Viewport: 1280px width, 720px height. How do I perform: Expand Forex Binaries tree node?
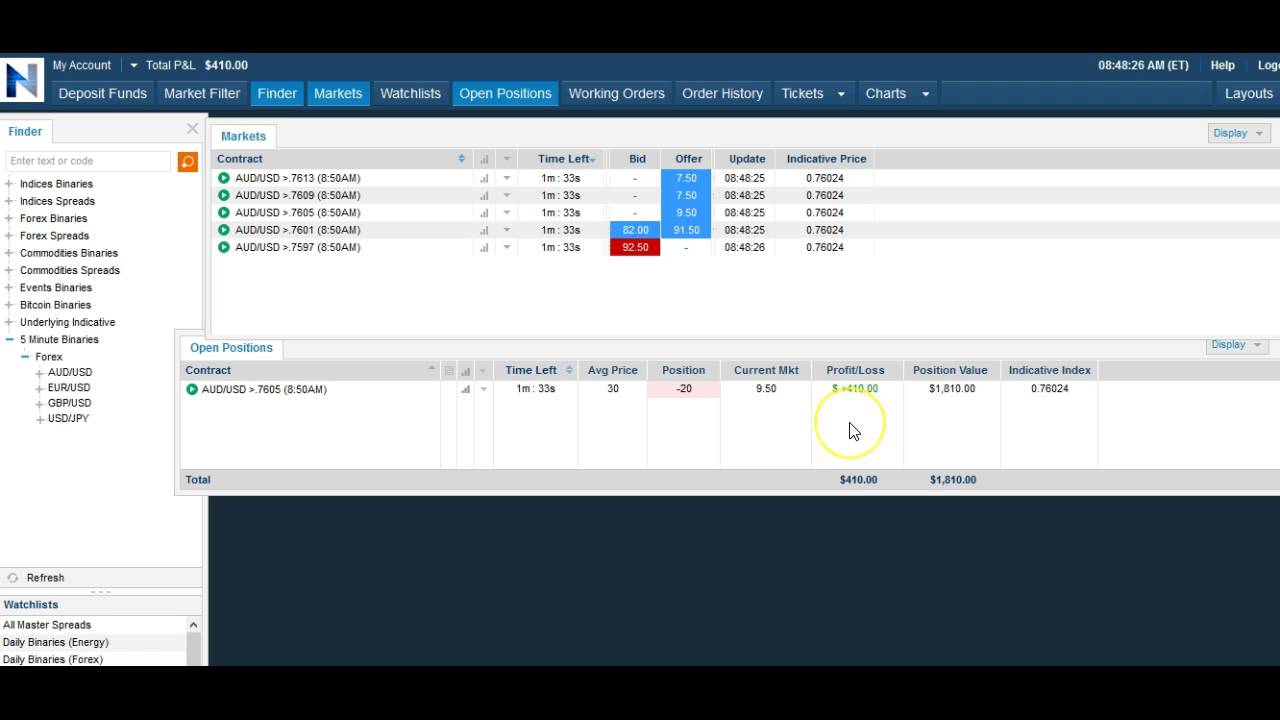pos(9,218)
